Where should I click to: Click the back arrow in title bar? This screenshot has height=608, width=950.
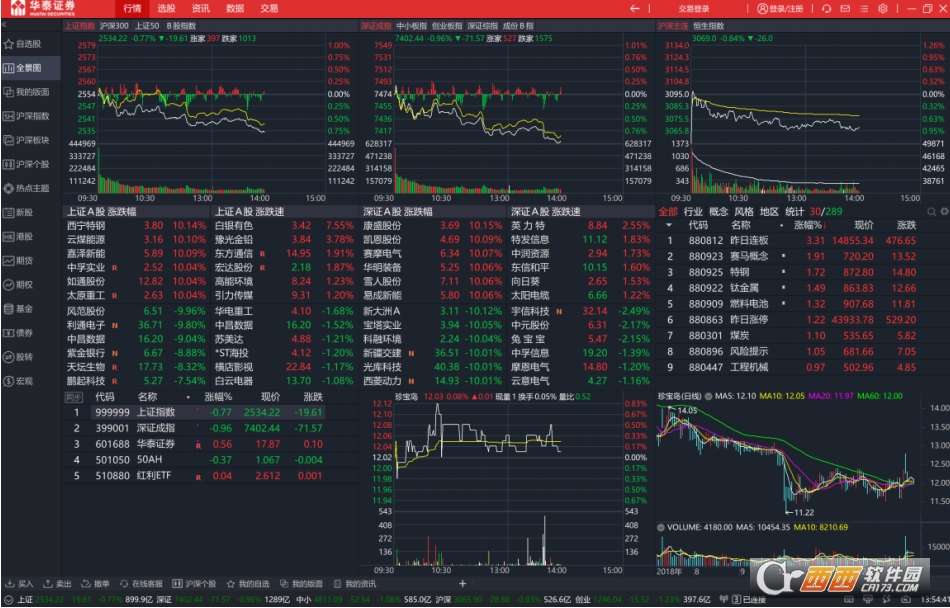pyautogui.click(x=634, y=8)
